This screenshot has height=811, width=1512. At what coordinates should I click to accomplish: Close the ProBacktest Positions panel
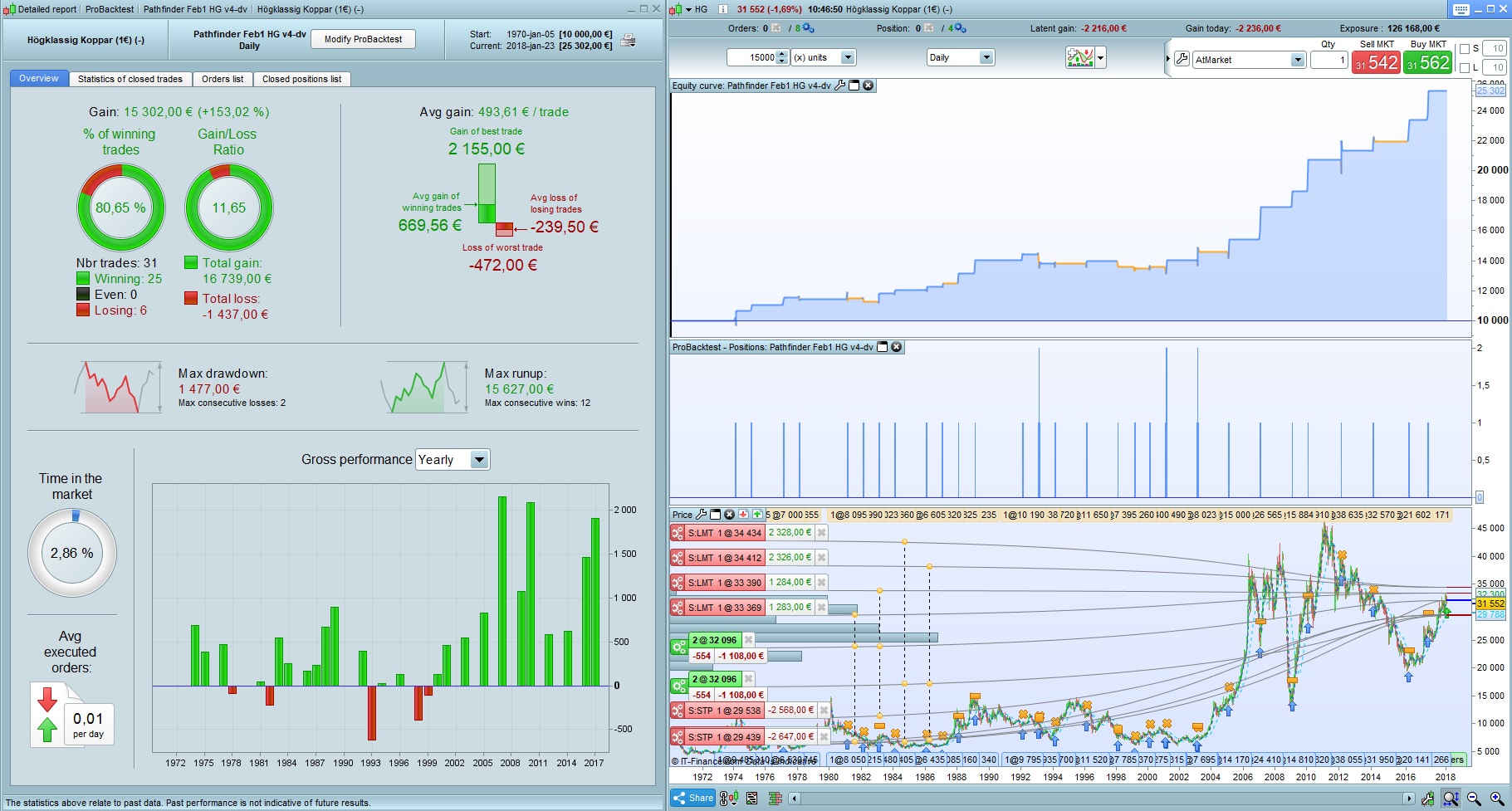[897, 347]
